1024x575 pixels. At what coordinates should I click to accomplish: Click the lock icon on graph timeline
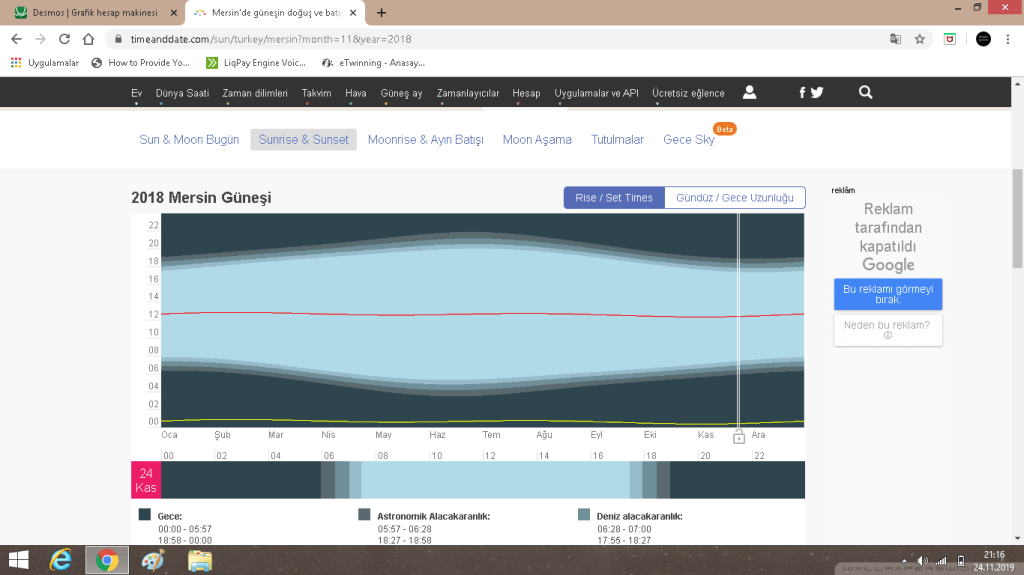click(x=739, y=437)
